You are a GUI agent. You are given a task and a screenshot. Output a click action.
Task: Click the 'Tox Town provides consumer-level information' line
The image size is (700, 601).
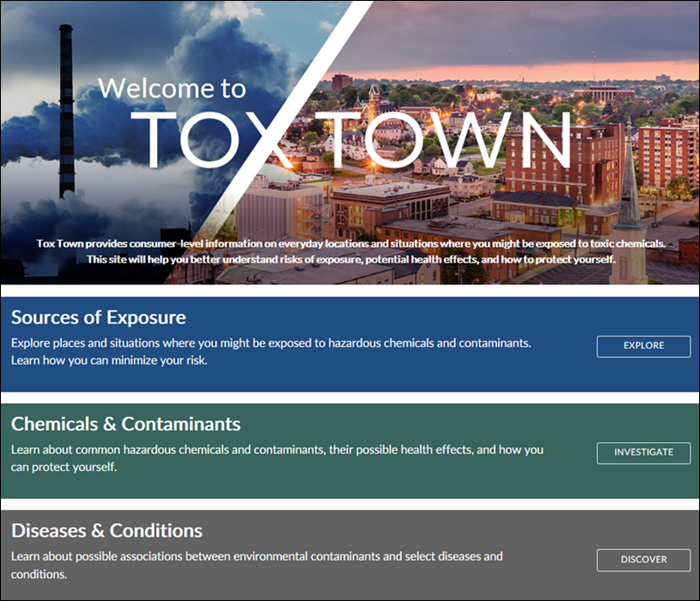click(x=351, y=244)
